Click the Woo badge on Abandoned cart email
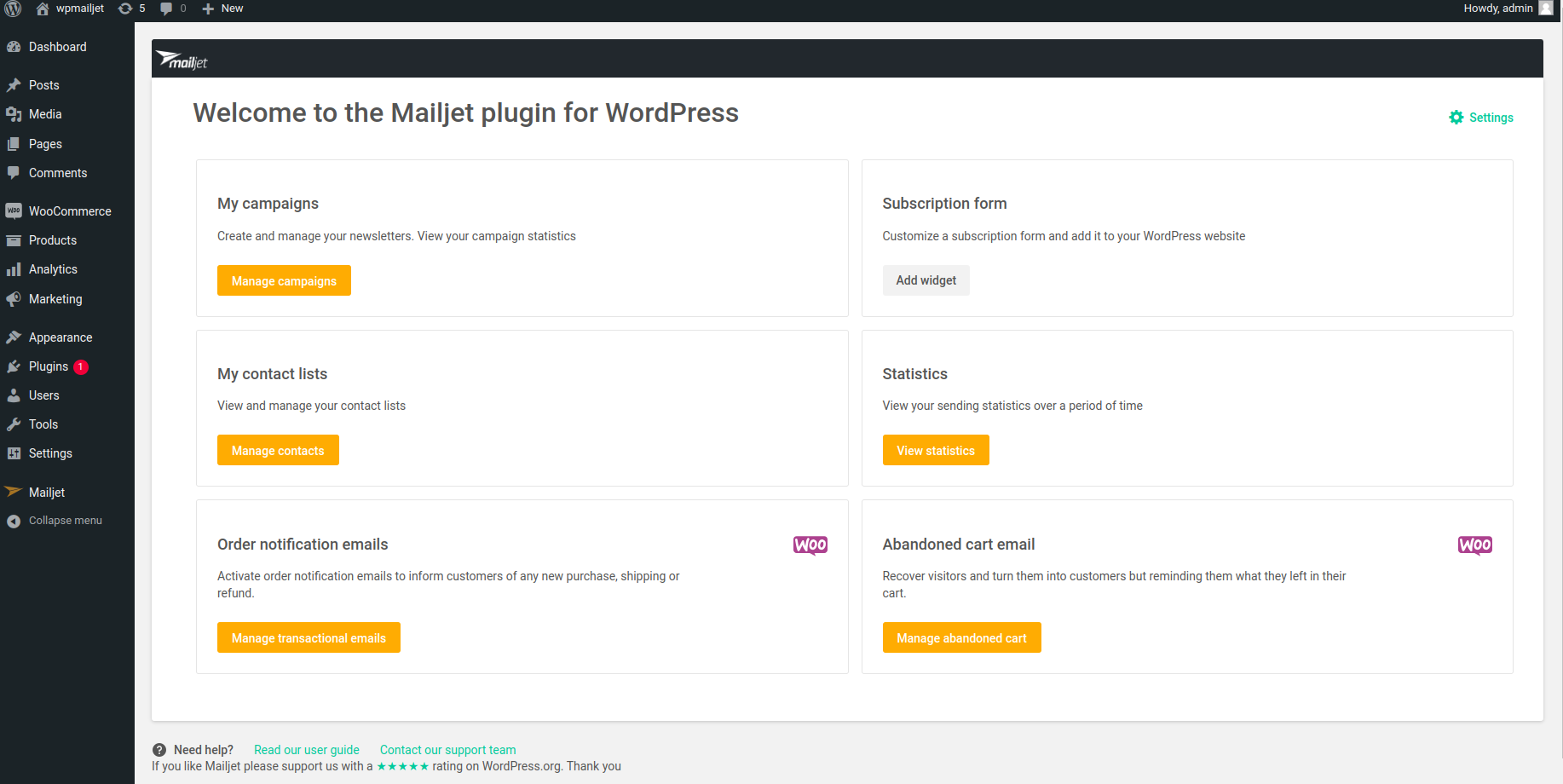Screen dimensions: 1563x784 (x=1475, y=545)
